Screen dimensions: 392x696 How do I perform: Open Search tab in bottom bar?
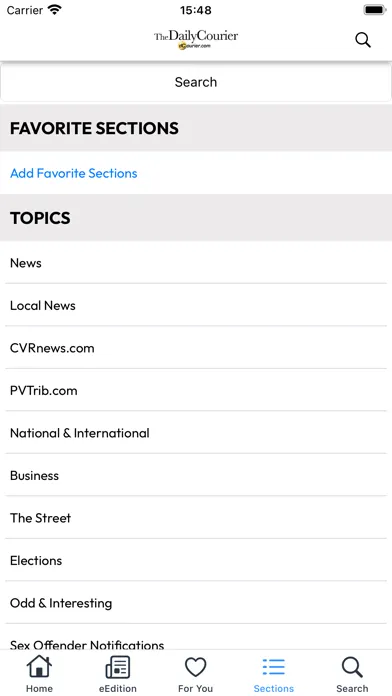click(352, 674)
